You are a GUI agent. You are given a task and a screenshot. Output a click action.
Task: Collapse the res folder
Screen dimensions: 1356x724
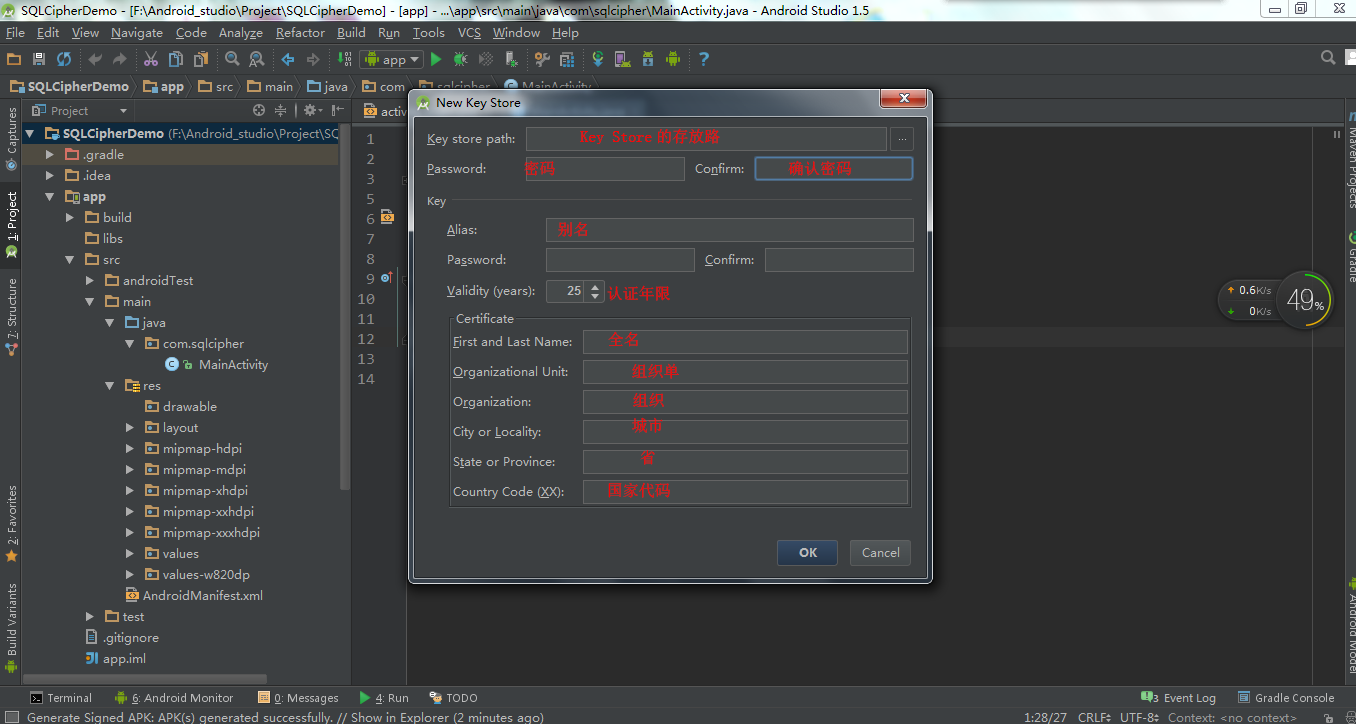(110, 386)
